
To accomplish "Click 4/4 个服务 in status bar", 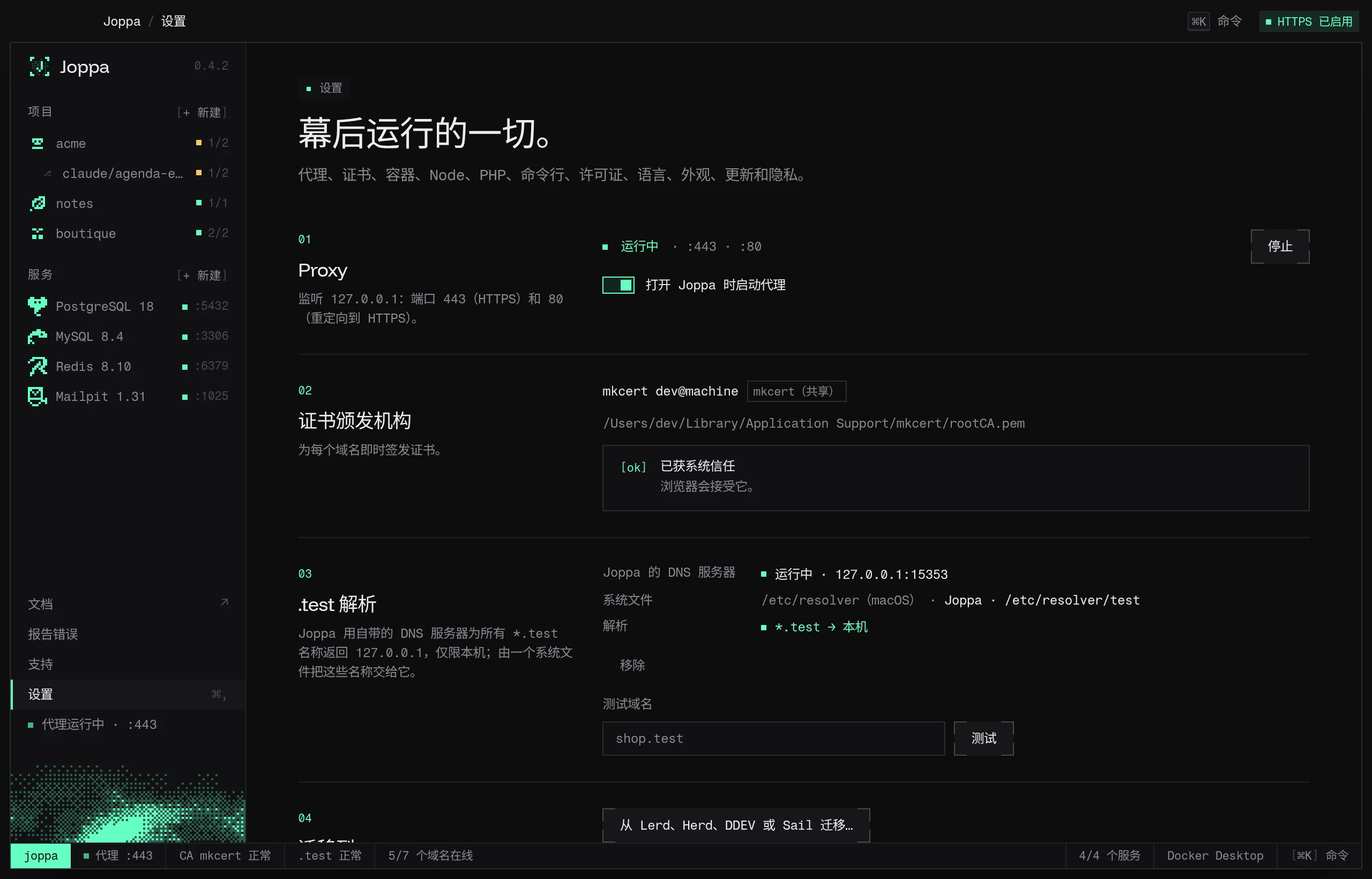I will [x=1109, y=855].
